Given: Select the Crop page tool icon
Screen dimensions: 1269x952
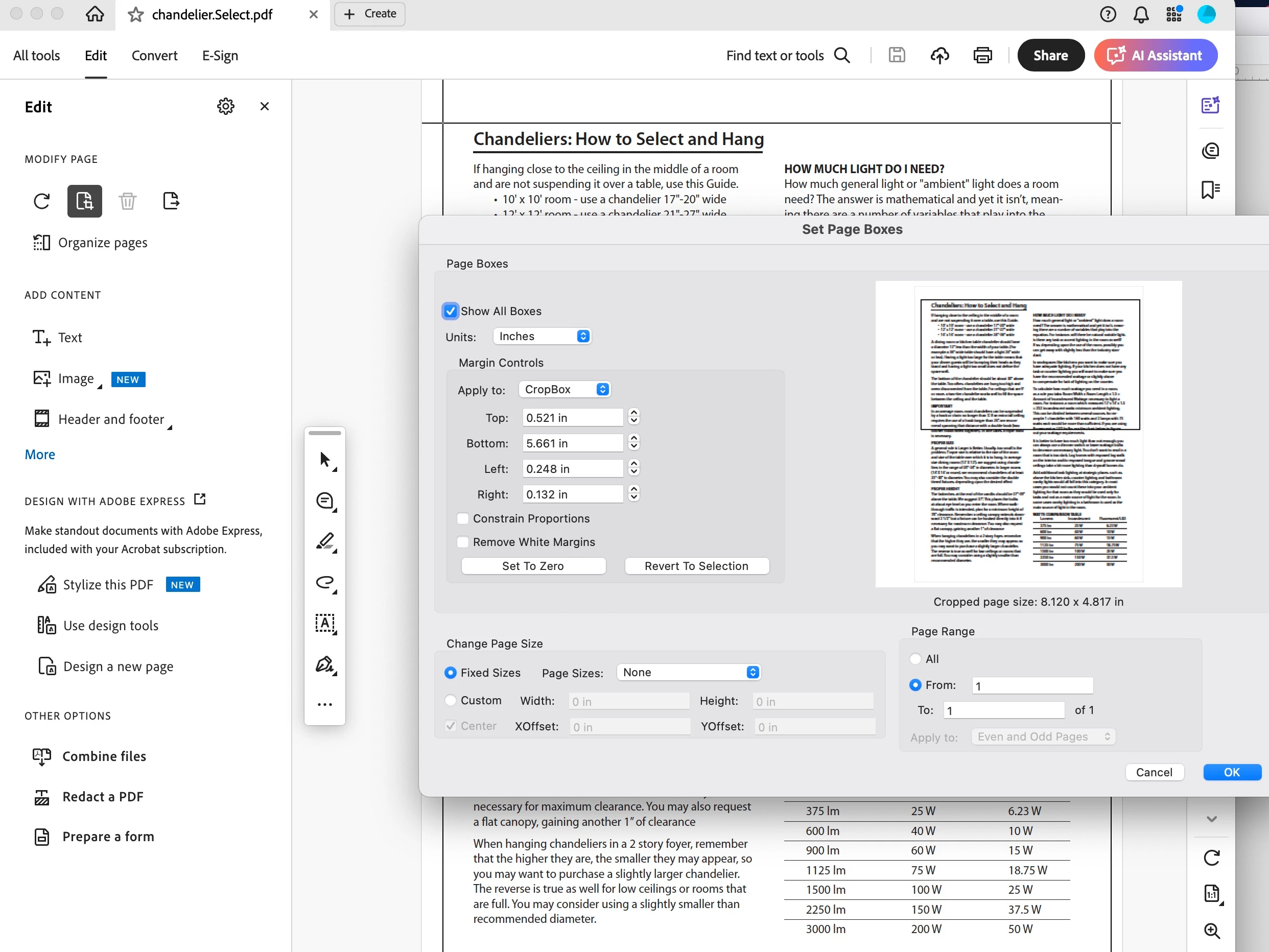Looking at the screenshot, I should coord(84,201).
